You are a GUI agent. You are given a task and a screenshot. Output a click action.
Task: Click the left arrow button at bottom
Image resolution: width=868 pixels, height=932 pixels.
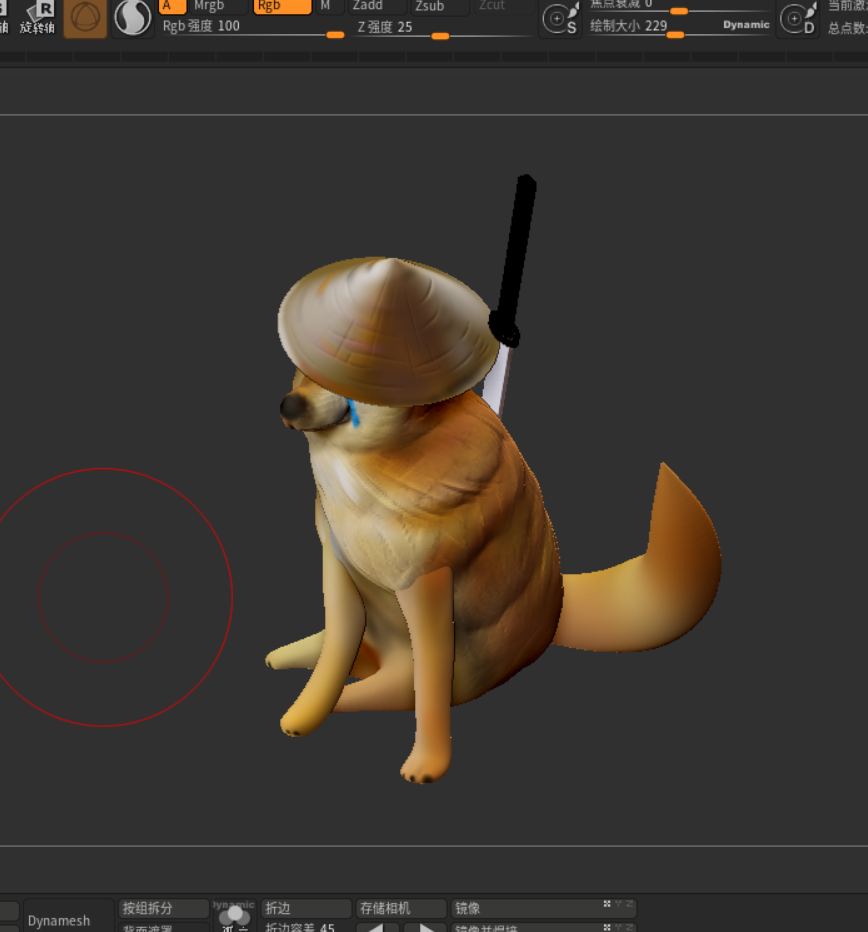click(x=371, y=927)
